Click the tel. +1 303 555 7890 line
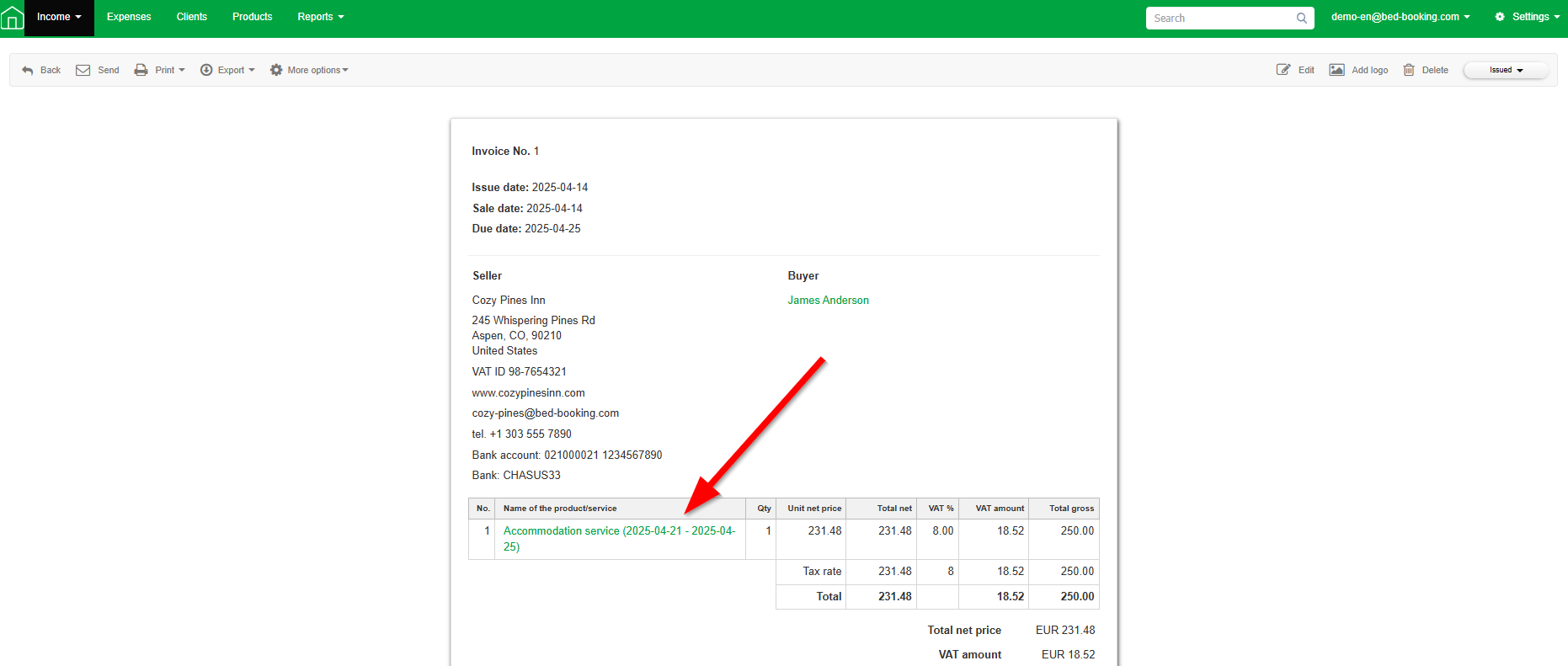The height and width of the screenshot is (666, 1568). [522, 434]
